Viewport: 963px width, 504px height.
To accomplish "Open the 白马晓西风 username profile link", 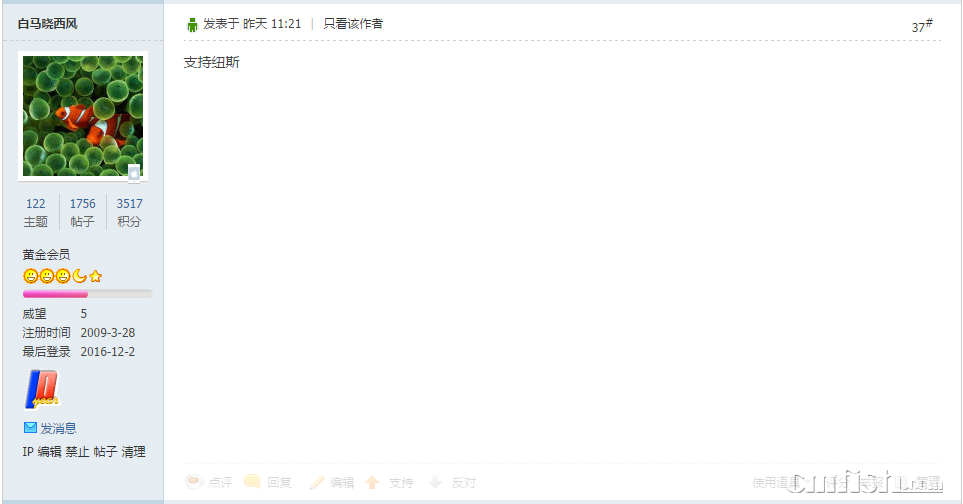I will tap(47, 23).
